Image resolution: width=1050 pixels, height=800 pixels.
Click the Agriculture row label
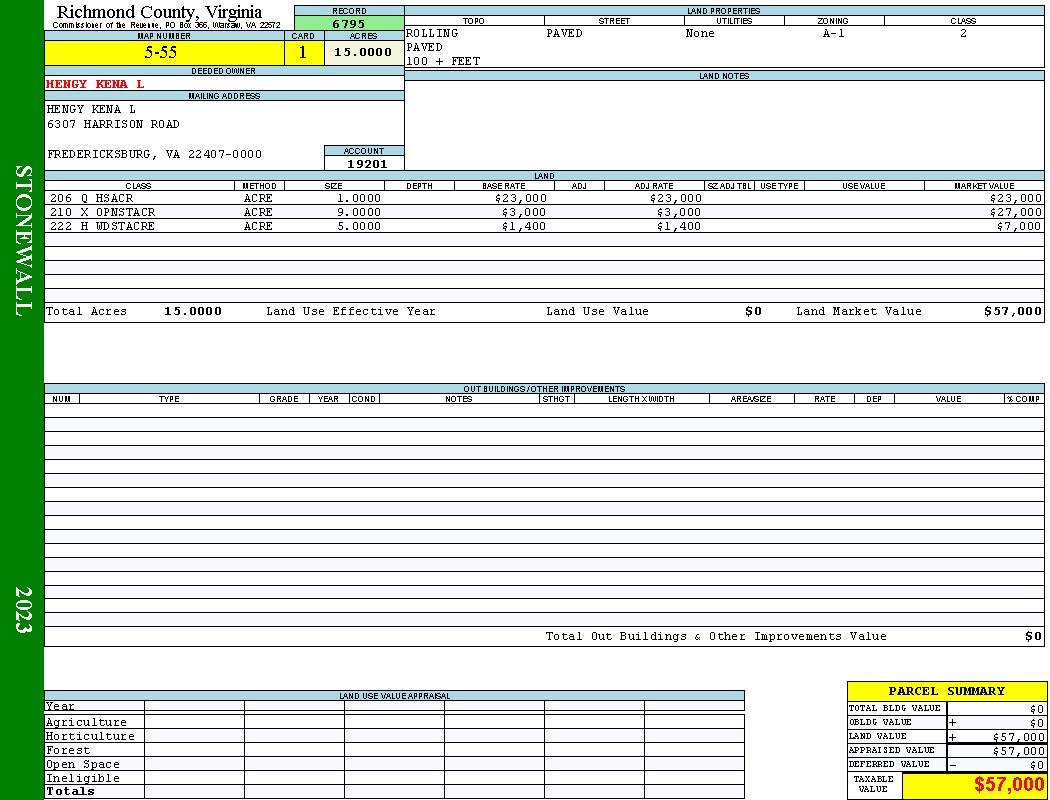point(86,722)
